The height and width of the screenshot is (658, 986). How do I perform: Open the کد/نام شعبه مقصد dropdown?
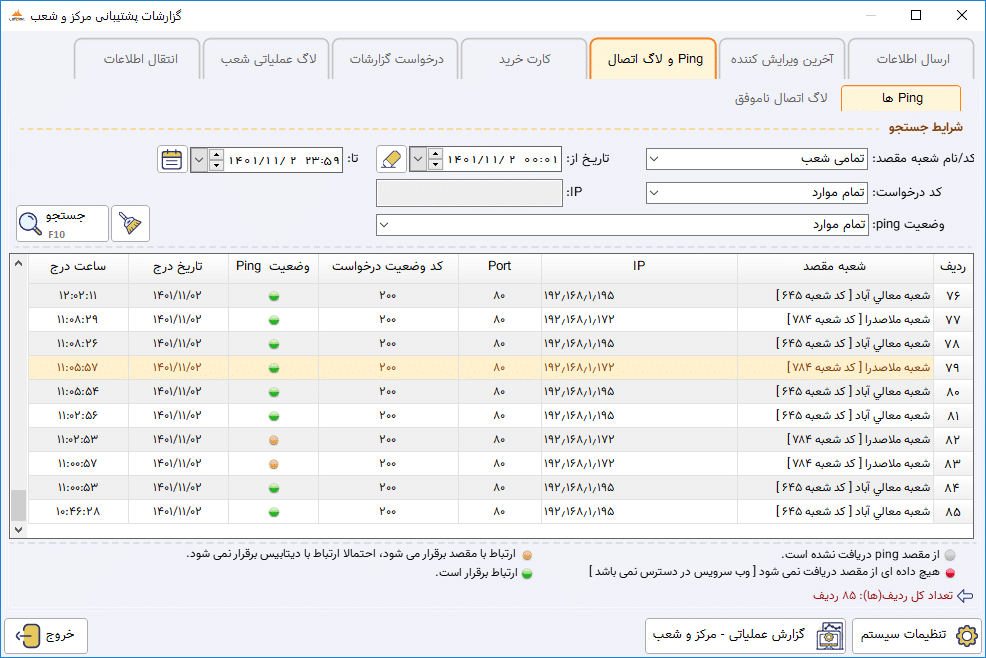pyautogui.click(x=654, y=159)
